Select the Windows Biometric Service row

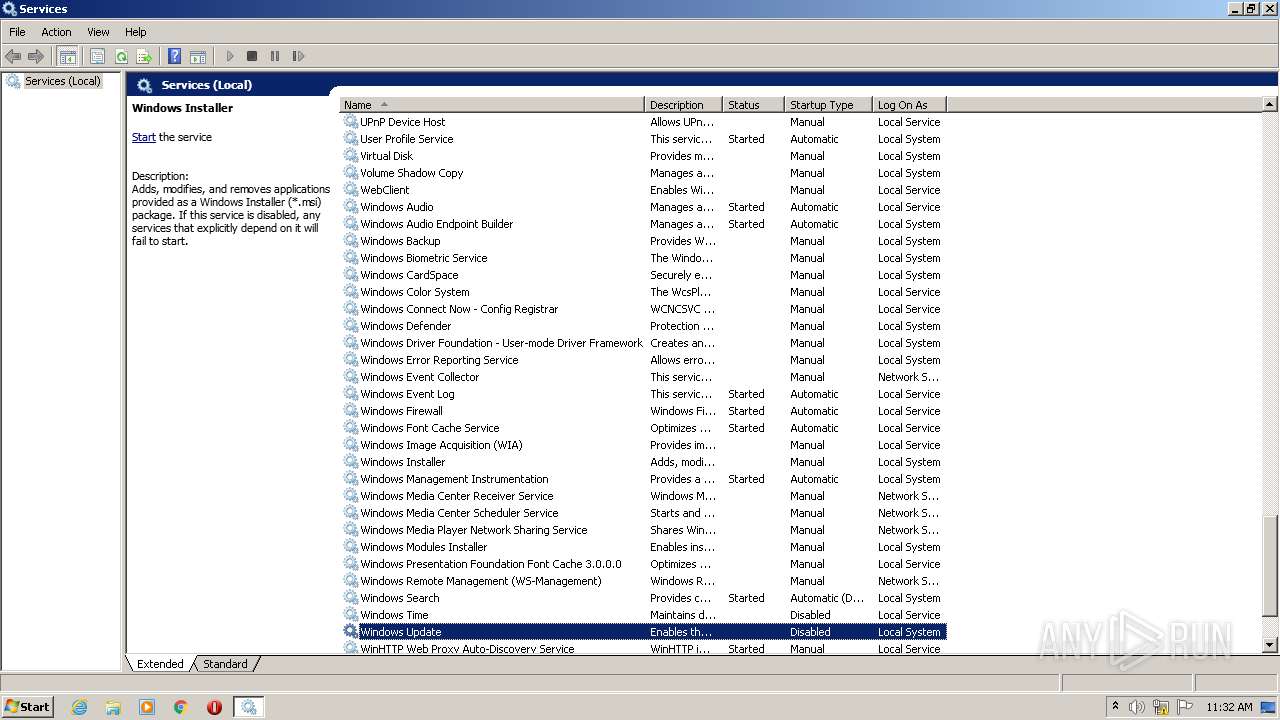[643, 258]
